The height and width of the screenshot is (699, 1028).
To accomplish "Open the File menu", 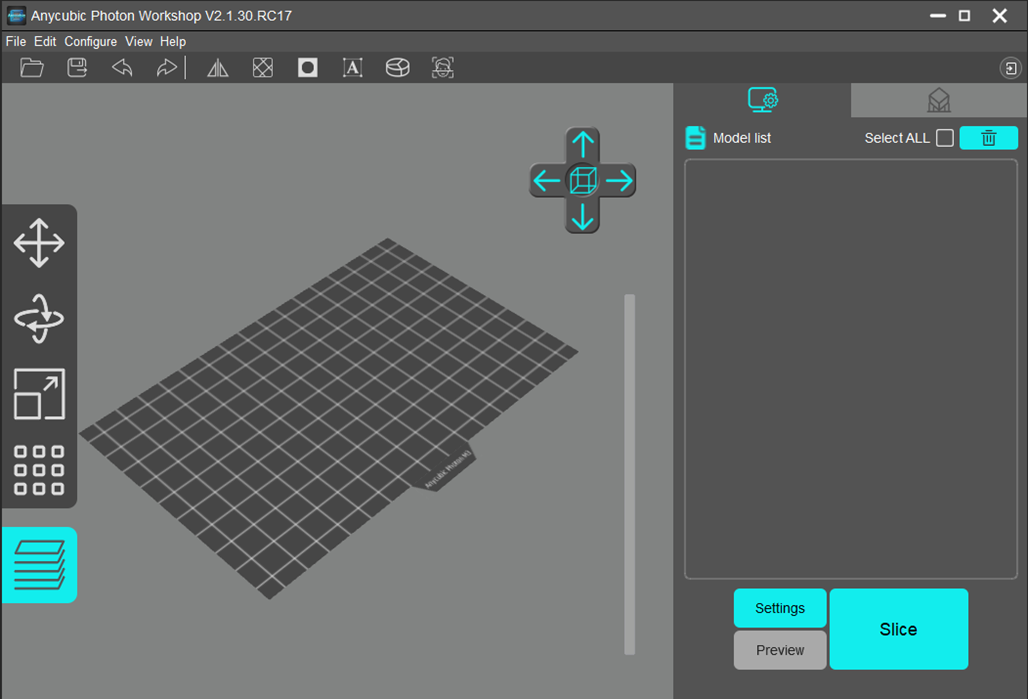I will 16,41.
